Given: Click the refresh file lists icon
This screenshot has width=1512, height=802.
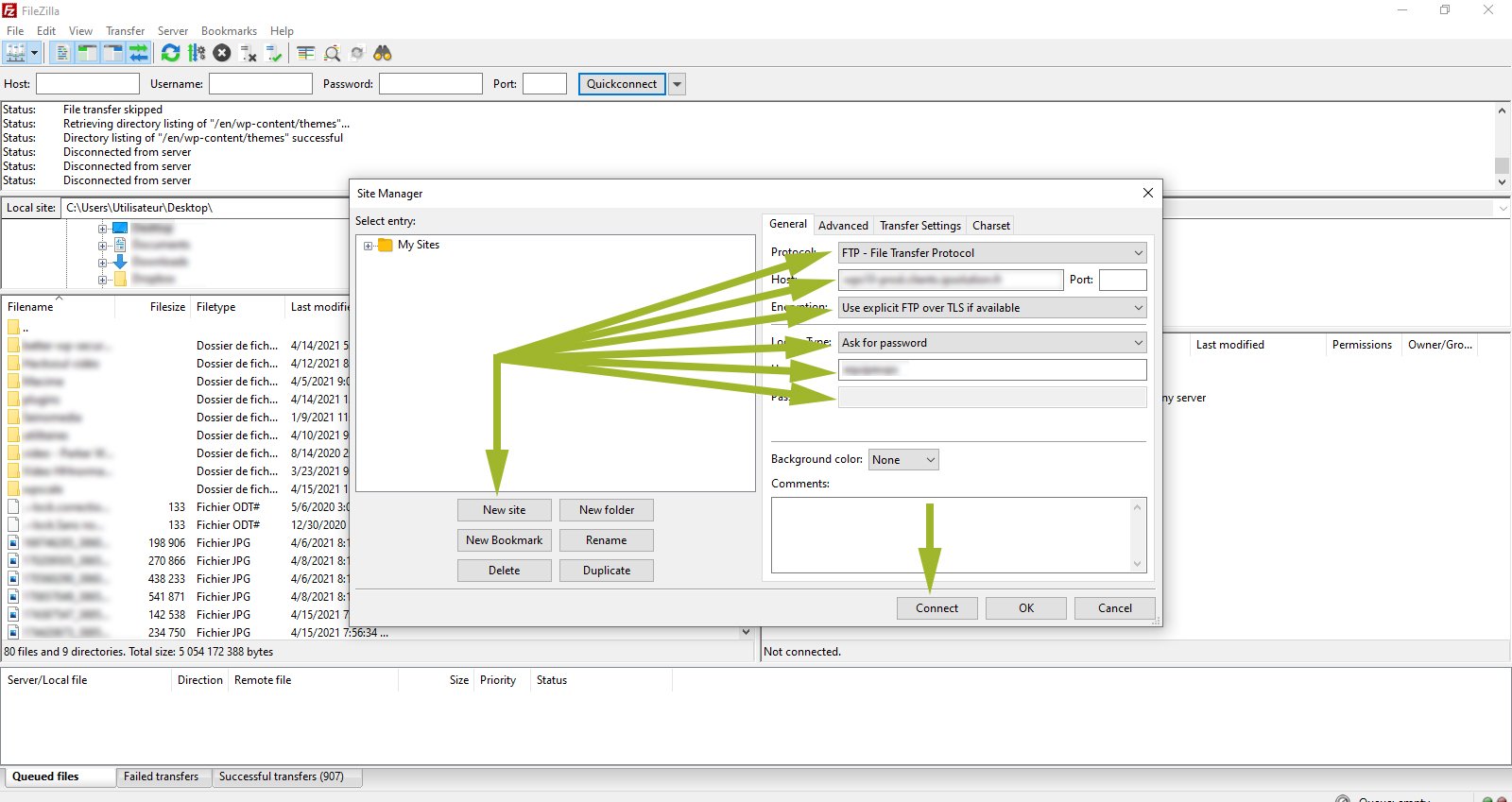Looking at the screenshot, I should [x=170, y=53].
